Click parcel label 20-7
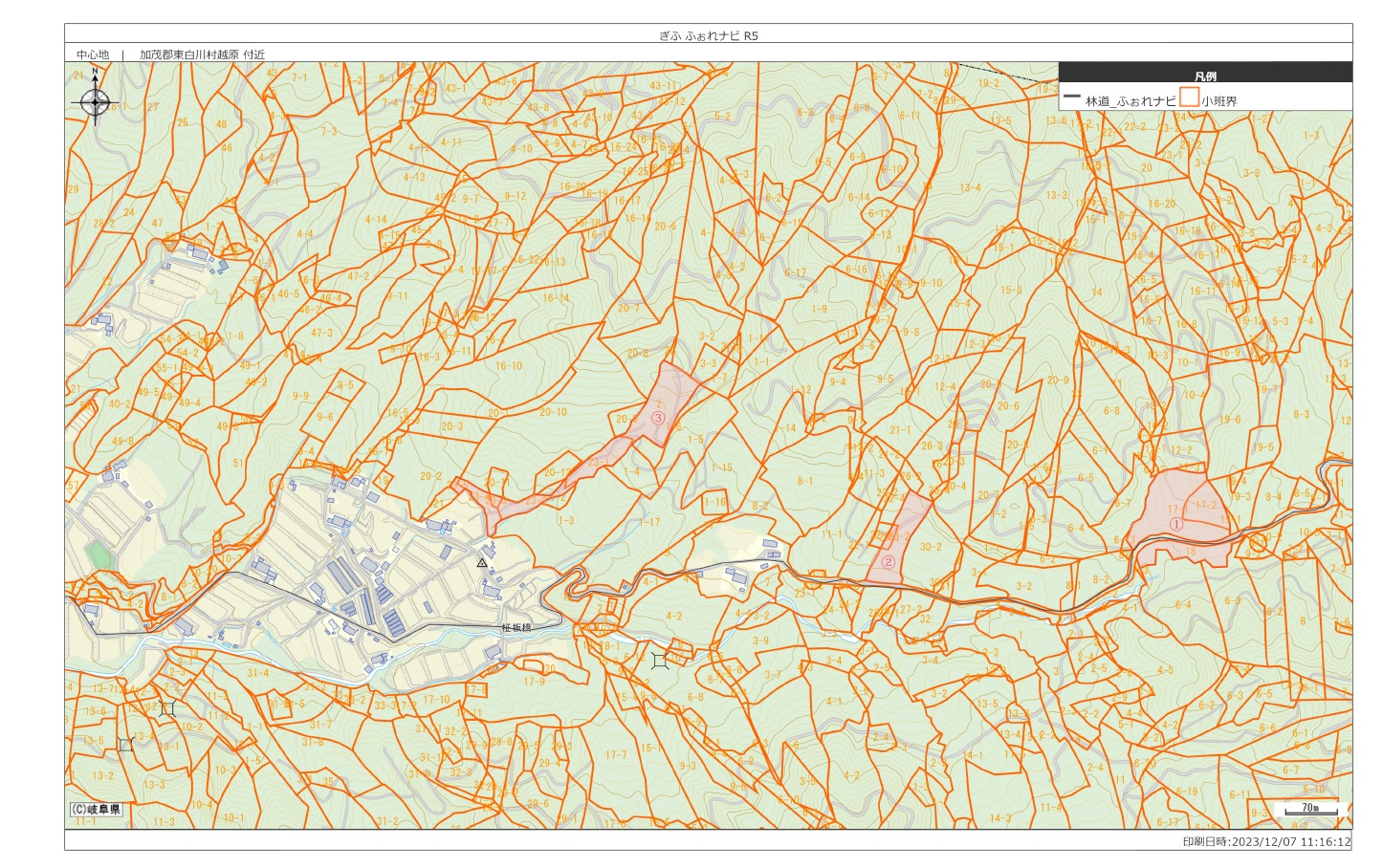 click(x=628, y=308)
